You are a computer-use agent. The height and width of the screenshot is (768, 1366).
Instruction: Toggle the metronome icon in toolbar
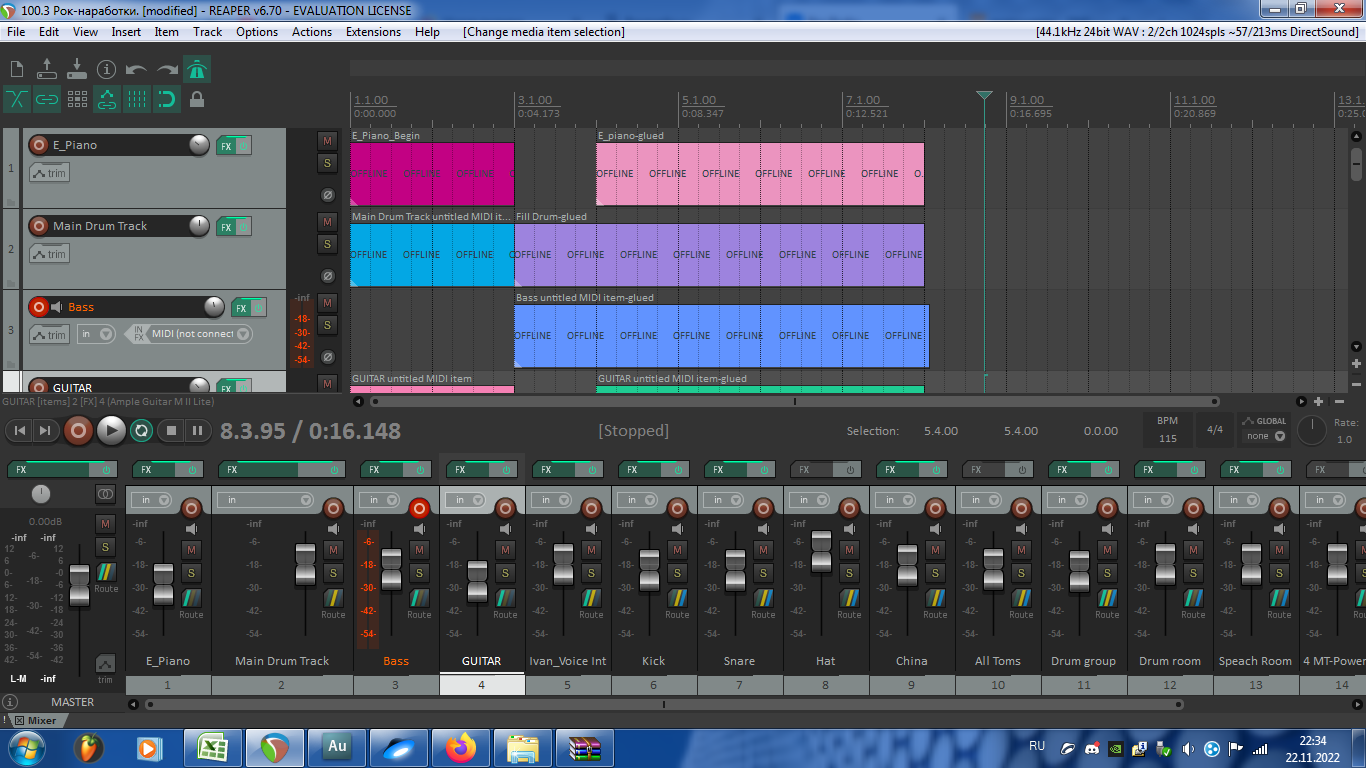[x=197, y=69]
